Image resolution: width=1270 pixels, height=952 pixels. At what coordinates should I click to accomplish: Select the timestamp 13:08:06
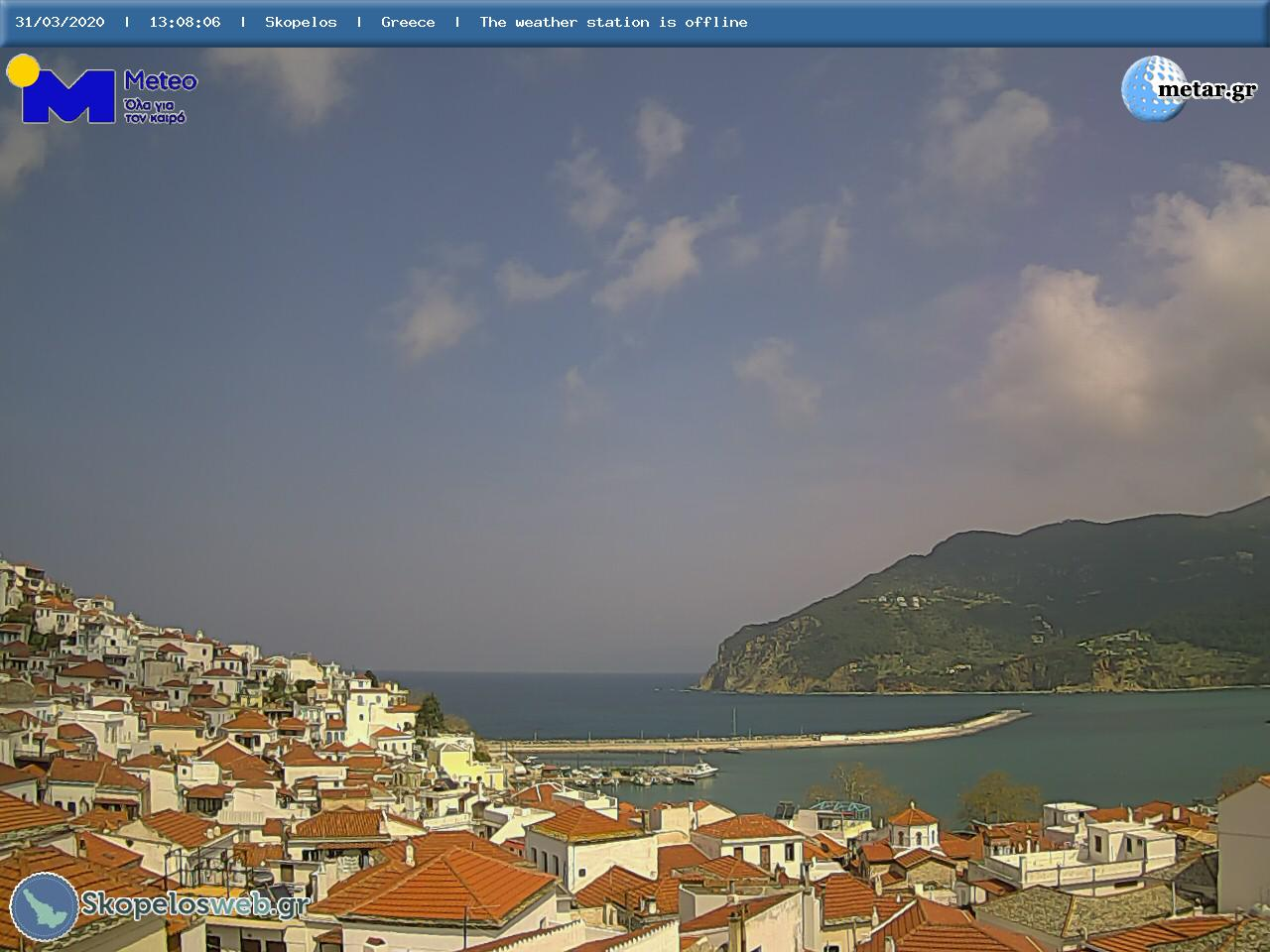(x=185, y=22)
